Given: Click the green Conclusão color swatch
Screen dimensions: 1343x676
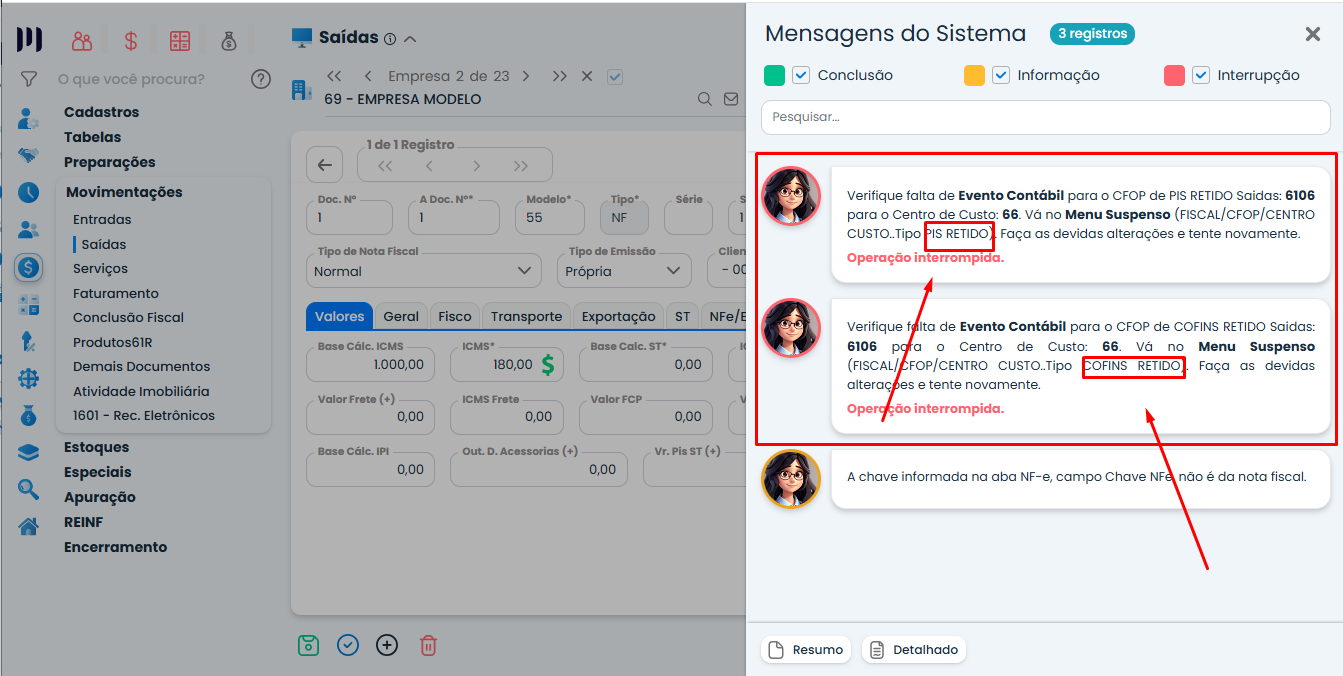Looking at the screenshot, I should [x=774, y=75].
